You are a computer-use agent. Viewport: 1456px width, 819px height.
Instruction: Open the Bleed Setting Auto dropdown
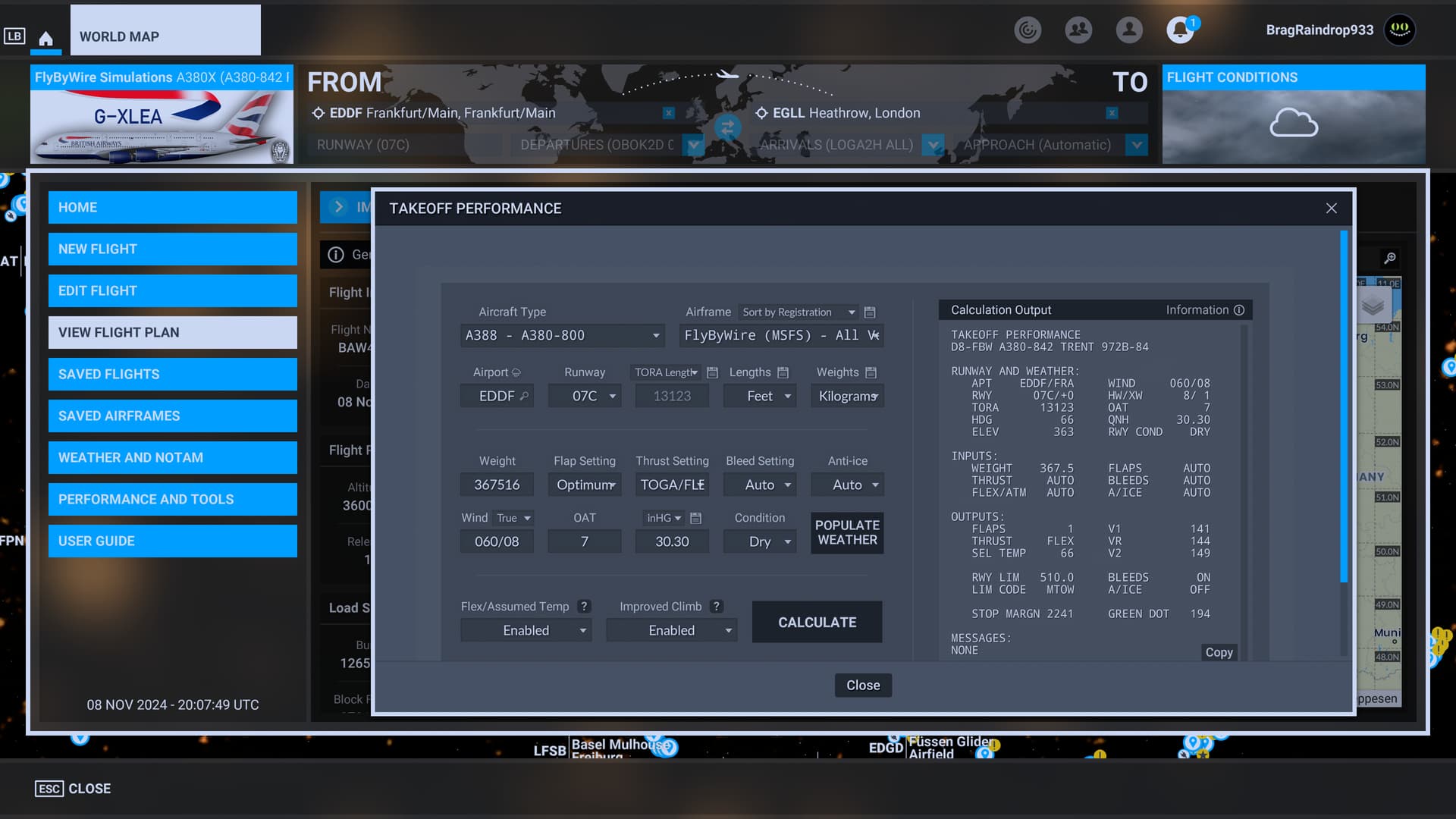click(760, 485)
